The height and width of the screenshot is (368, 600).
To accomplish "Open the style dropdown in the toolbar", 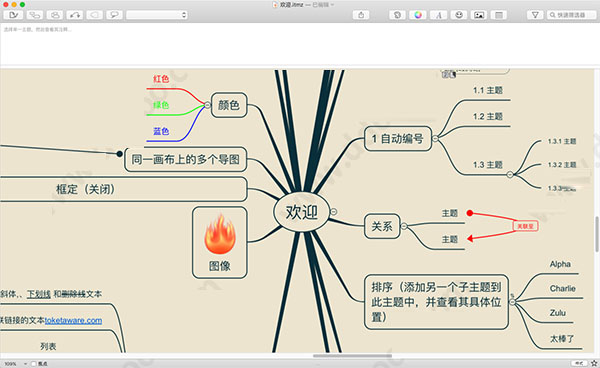I will (157, 15).
